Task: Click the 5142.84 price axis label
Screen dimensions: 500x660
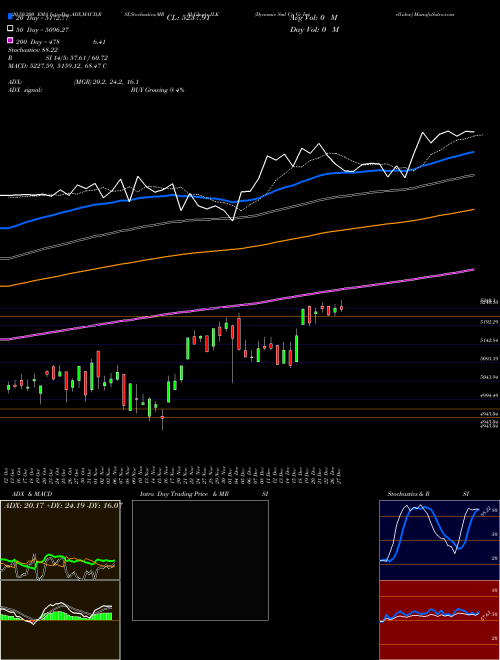Action: pyautogui.click(x=489, y=340)
